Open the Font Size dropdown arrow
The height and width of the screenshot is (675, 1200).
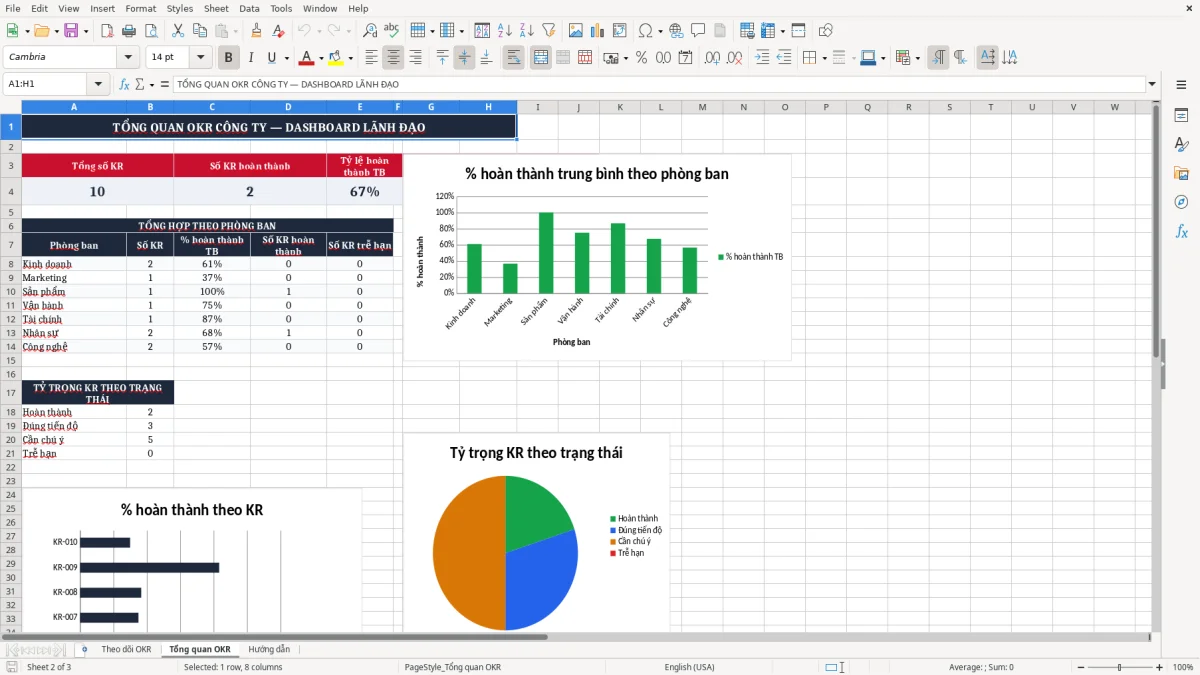tap(201, 58)
